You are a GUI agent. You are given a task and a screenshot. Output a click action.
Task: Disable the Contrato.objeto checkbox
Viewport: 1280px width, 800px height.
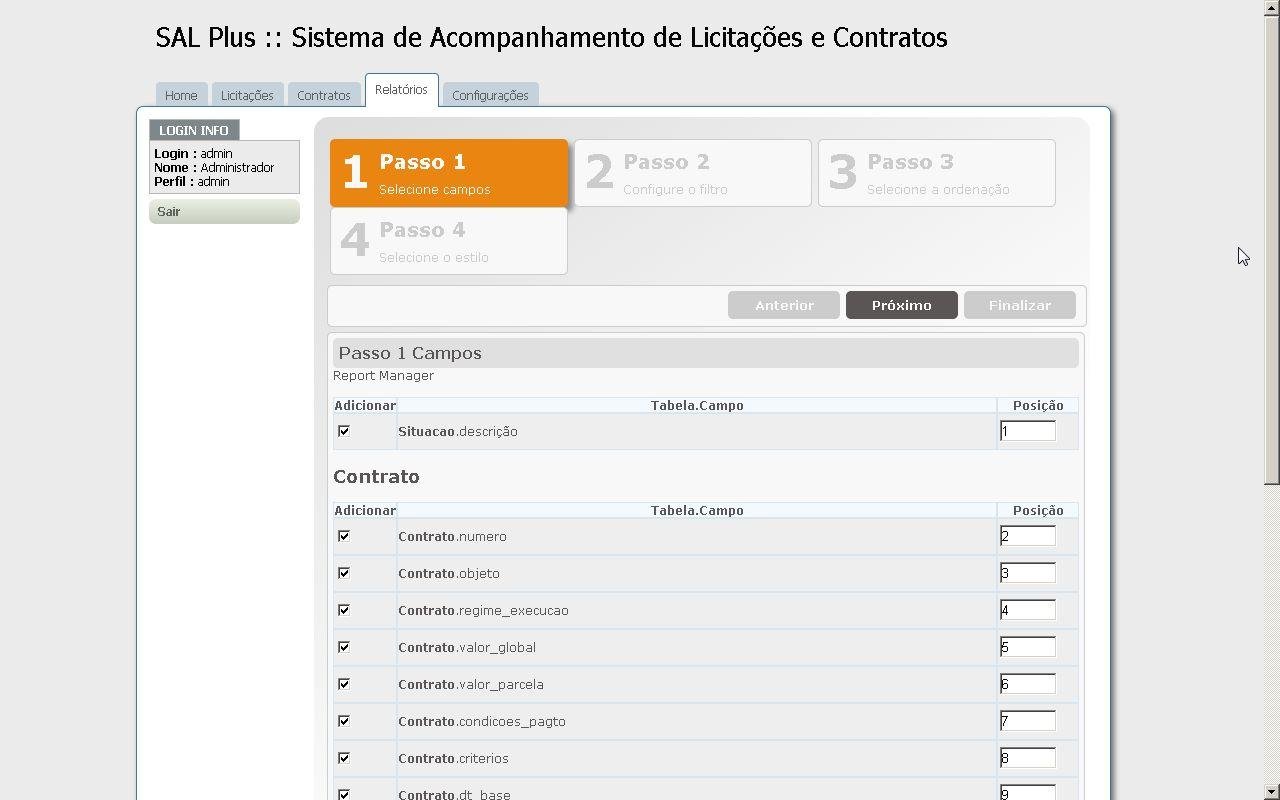(x=344, y=573)
